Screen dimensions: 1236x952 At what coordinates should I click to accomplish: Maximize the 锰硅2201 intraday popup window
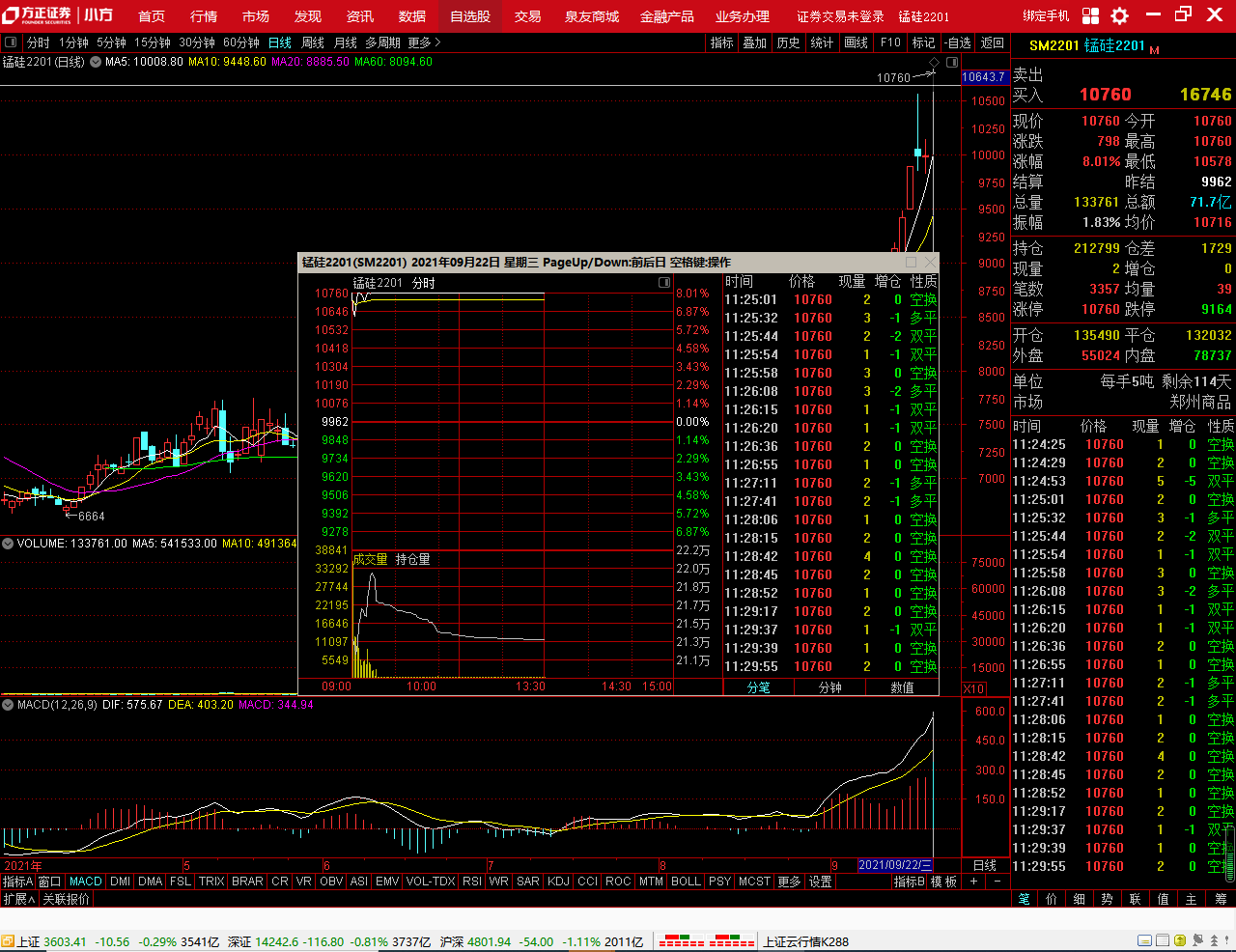(x=911, y=262)
